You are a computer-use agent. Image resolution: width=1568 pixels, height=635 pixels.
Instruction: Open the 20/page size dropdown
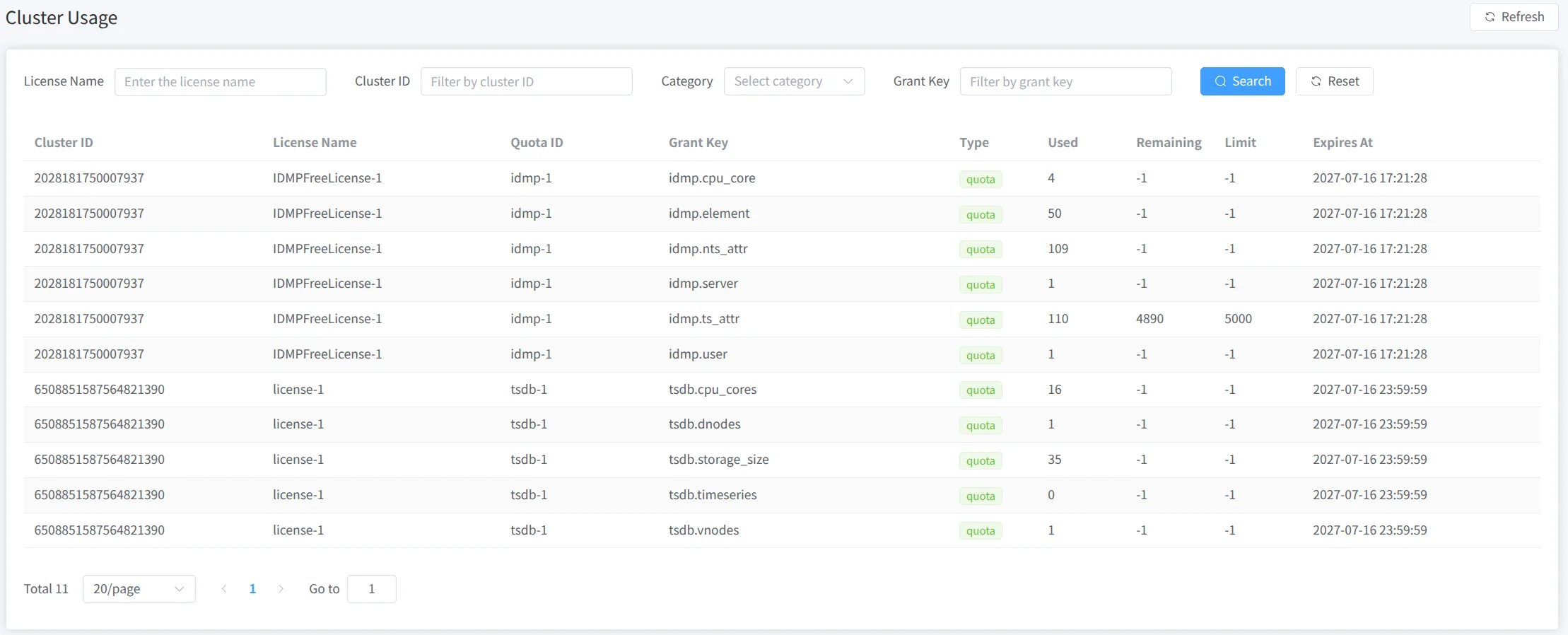point(139,589)
